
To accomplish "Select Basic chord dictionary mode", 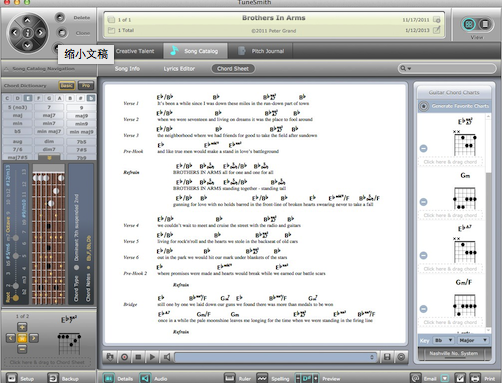I will click(x=67, y=86).
